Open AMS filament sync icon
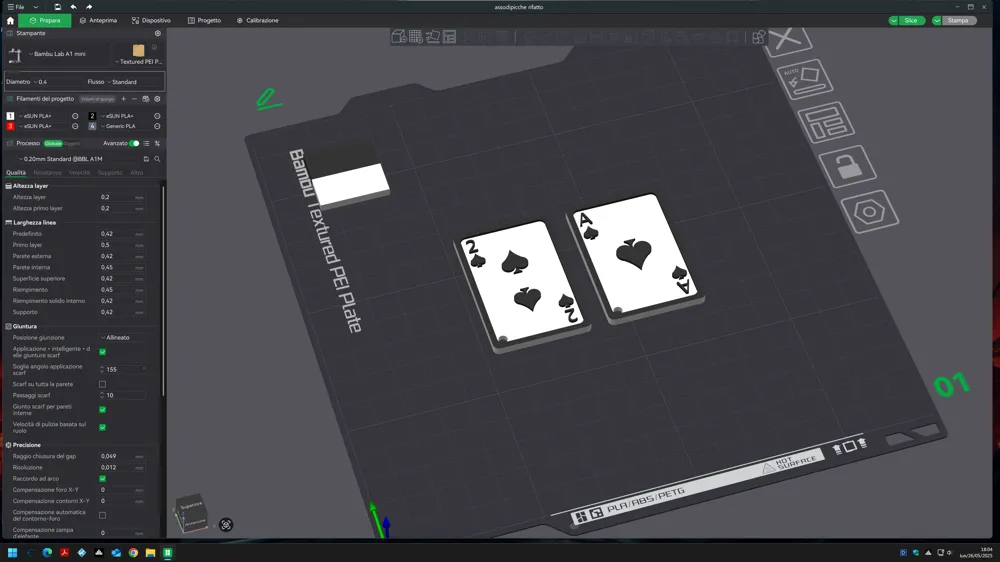Image resolution: width=1000 pixels, height=562 pixels. pyautogui.click(x=145, y=99)
